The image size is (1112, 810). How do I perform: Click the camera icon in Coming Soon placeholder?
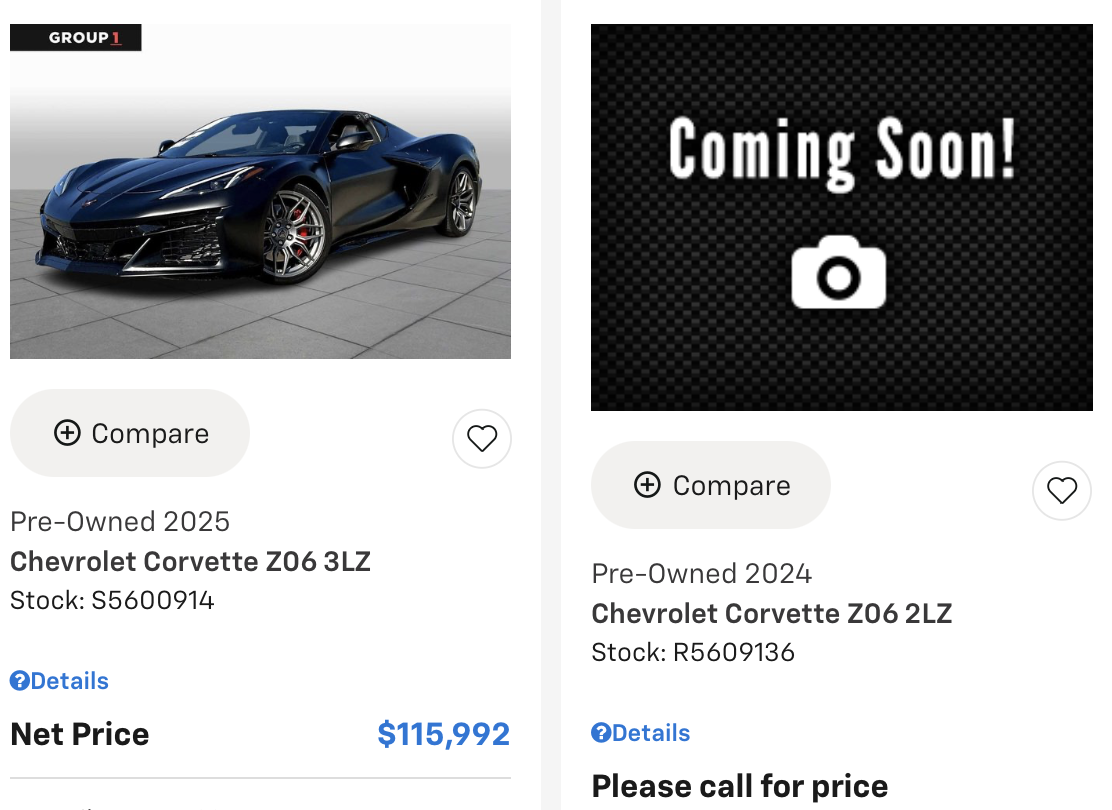(x=838, y=272)
